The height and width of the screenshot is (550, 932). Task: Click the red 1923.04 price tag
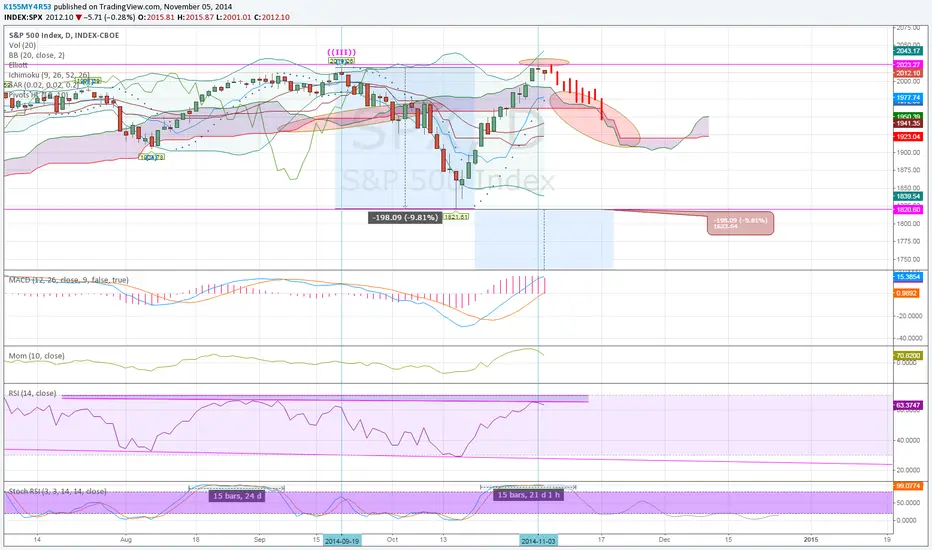908,137
